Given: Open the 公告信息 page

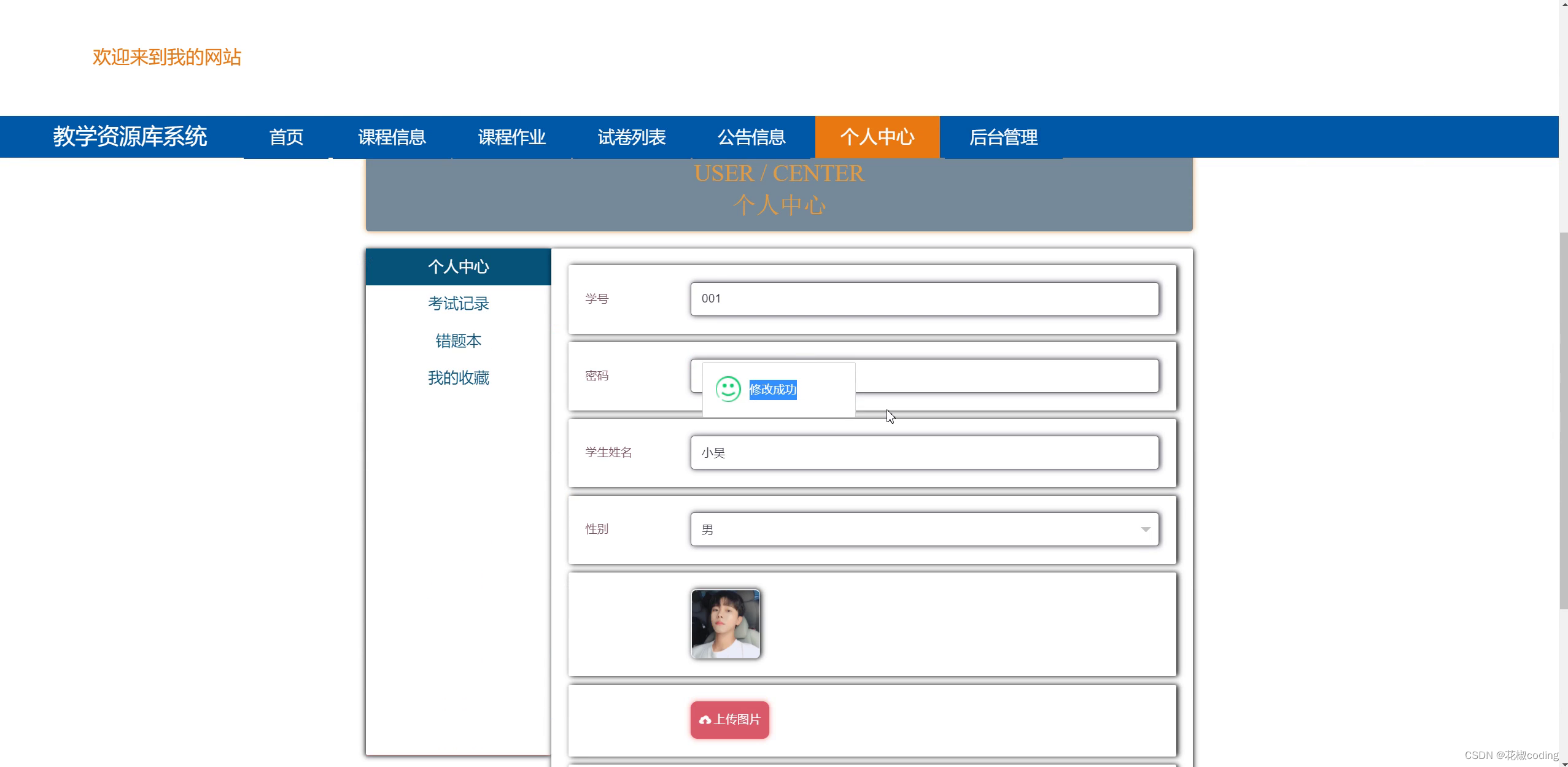Looking at the screenshot, I should [x=751, y=137].
